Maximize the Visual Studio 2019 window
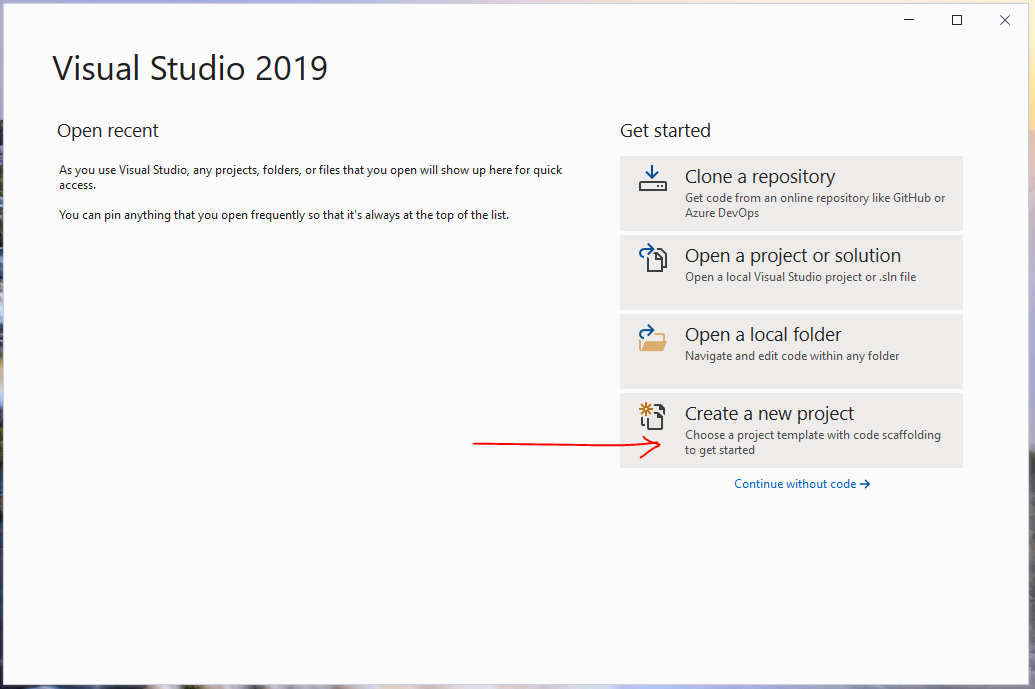 click(956, 20)
